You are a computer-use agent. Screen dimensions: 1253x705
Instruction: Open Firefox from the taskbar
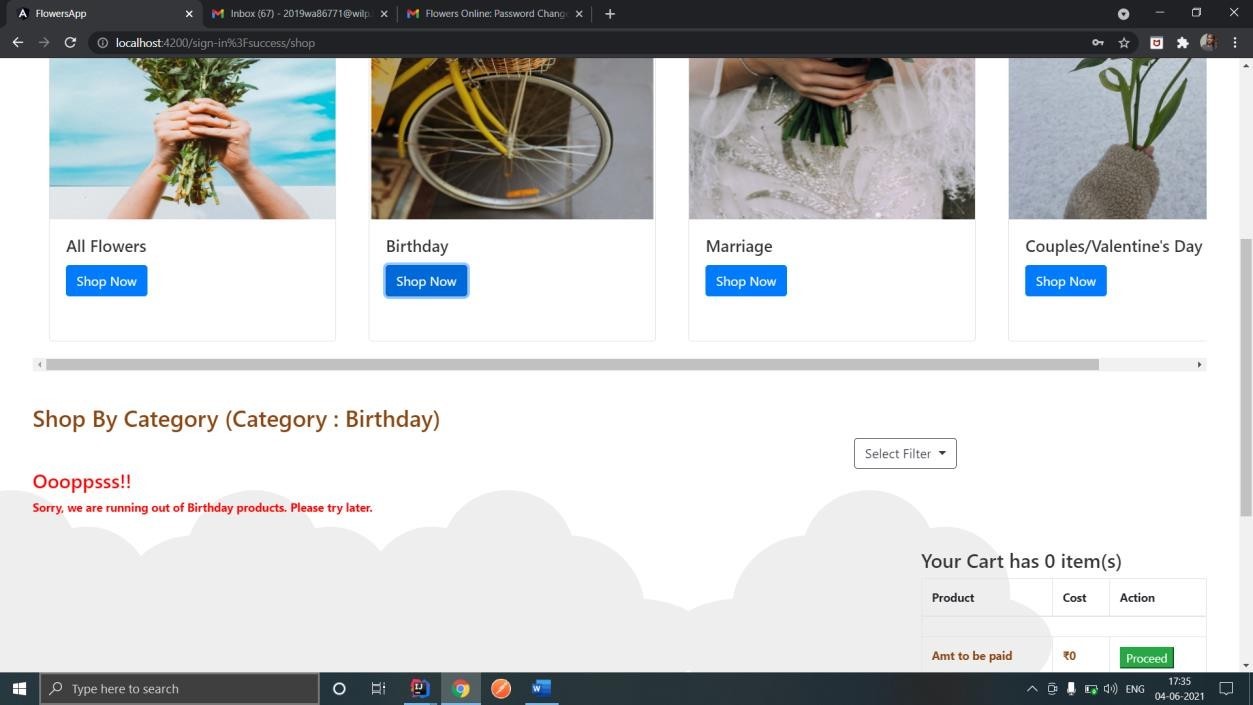coord(500,688)
